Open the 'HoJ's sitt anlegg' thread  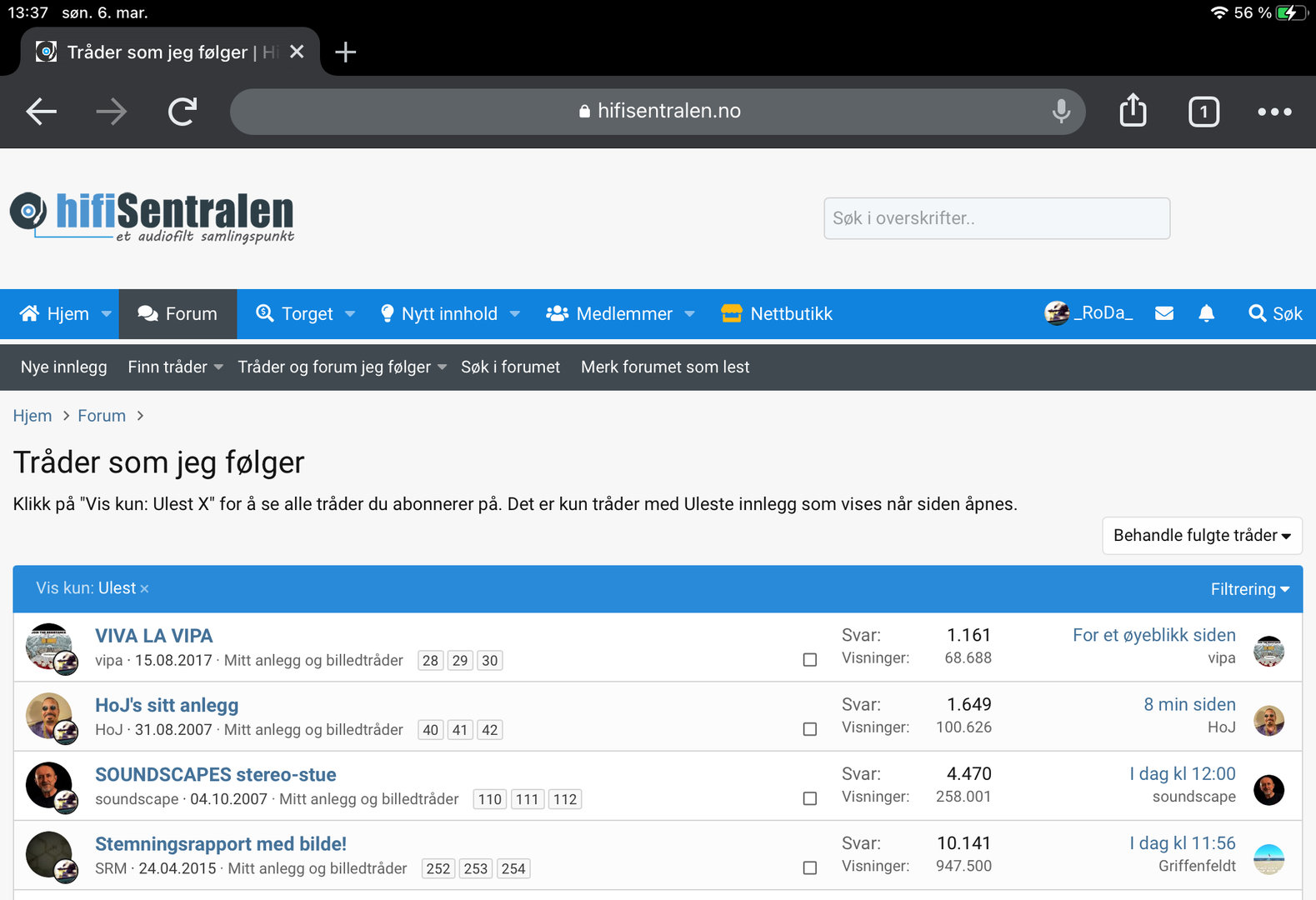pyautogui.click(x=167, y=705)
